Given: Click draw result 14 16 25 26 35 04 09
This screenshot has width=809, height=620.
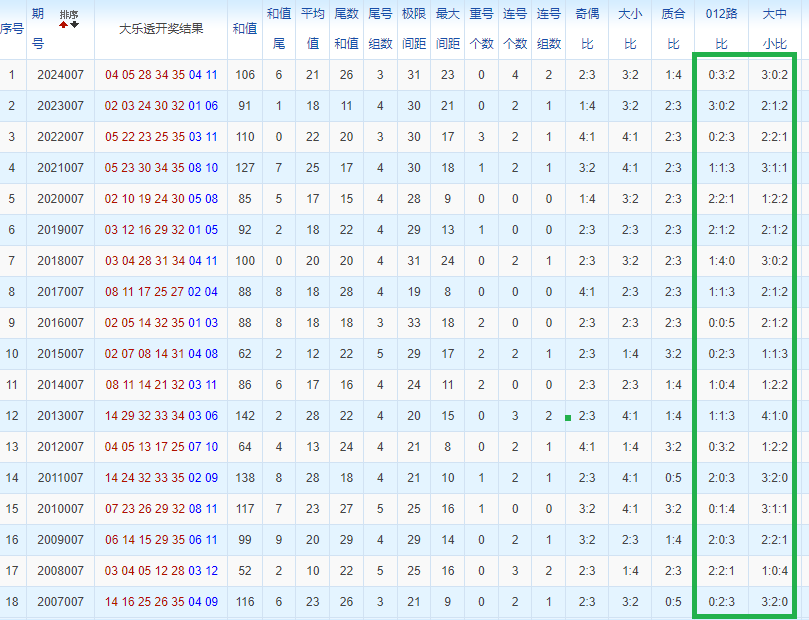Looking at the screenshot, I should coord(161,602).
